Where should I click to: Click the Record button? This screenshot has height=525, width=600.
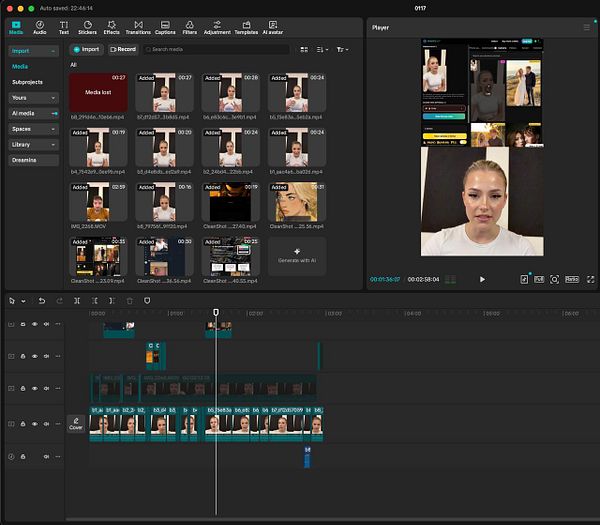(123, 49)
